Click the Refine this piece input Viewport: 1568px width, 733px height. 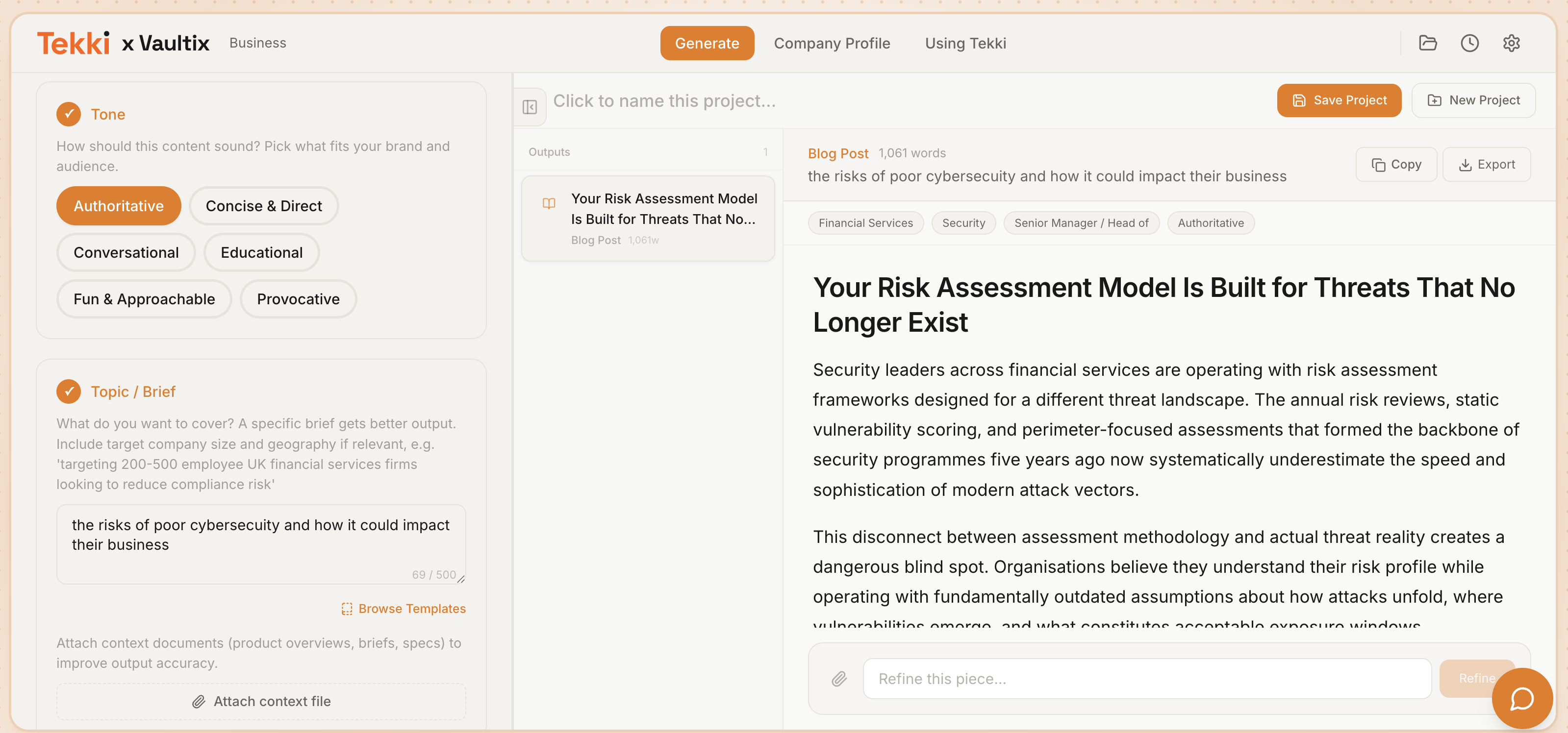pos(1146,678)
